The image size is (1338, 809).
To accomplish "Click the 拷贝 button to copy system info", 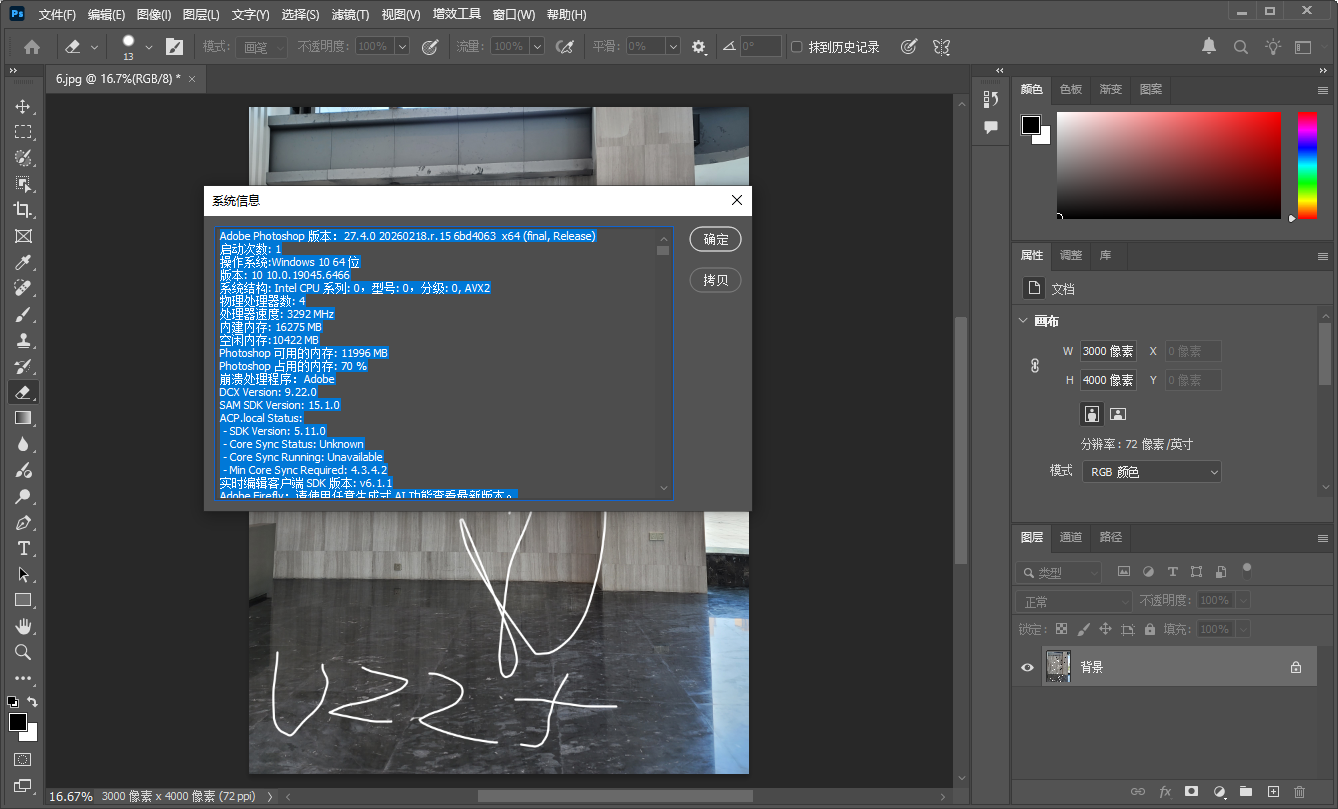I will tap(713, 279).
